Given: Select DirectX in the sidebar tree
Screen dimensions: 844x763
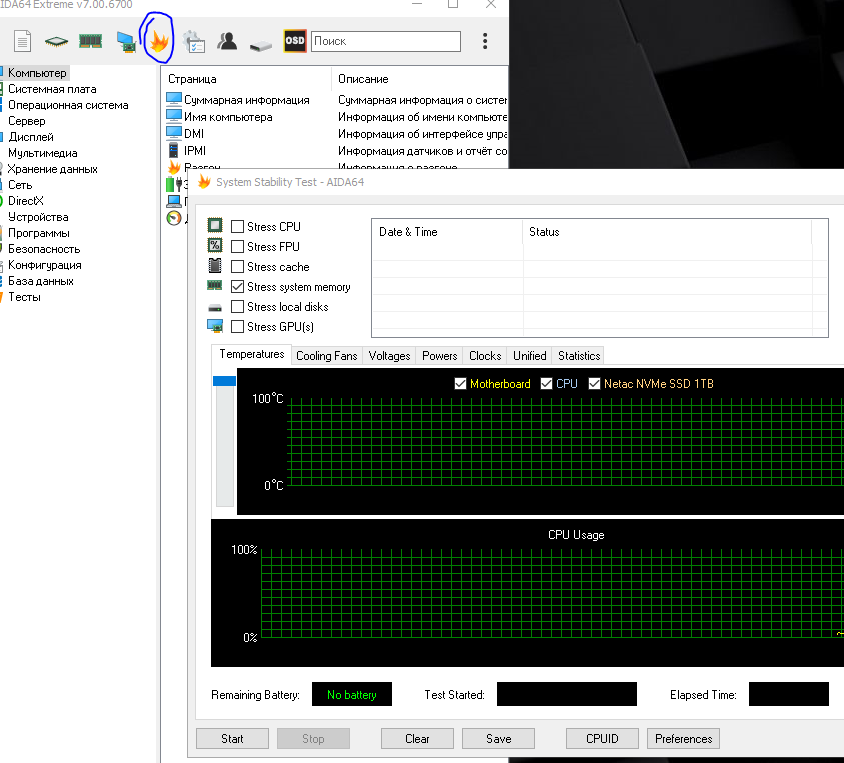Looking at the screenshot, I should (25, 201).
